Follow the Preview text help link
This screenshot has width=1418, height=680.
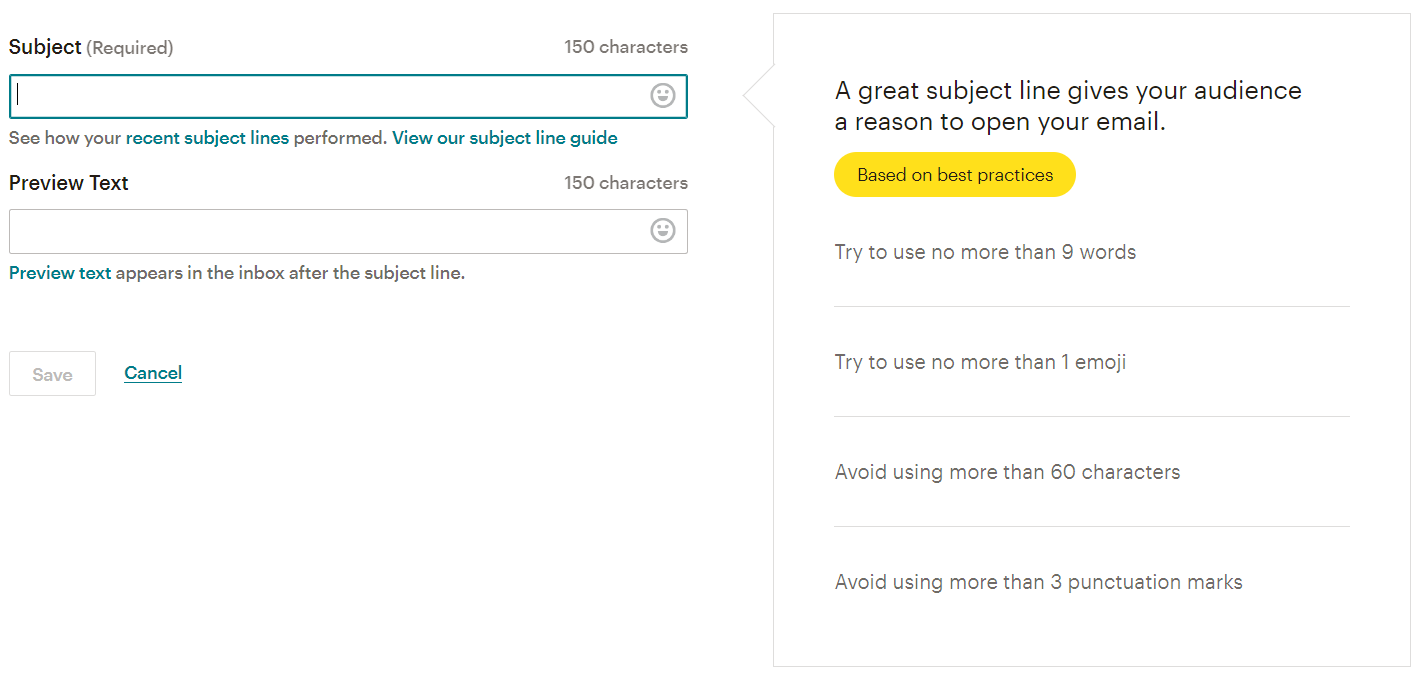click(60, 272)
